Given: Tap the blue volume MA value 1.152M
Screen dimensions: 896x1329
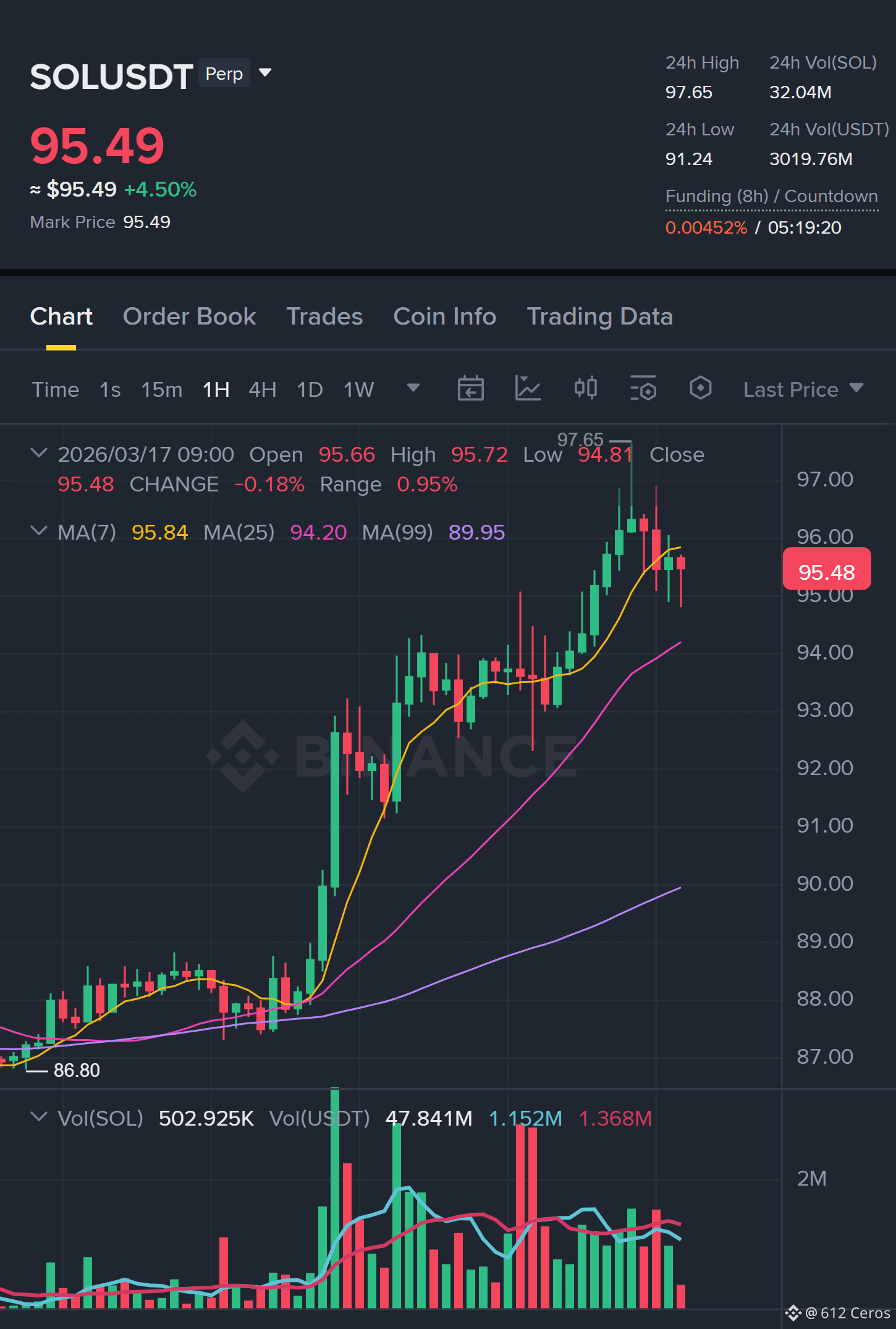Looking at the screenshot, I should point(525,1118).
